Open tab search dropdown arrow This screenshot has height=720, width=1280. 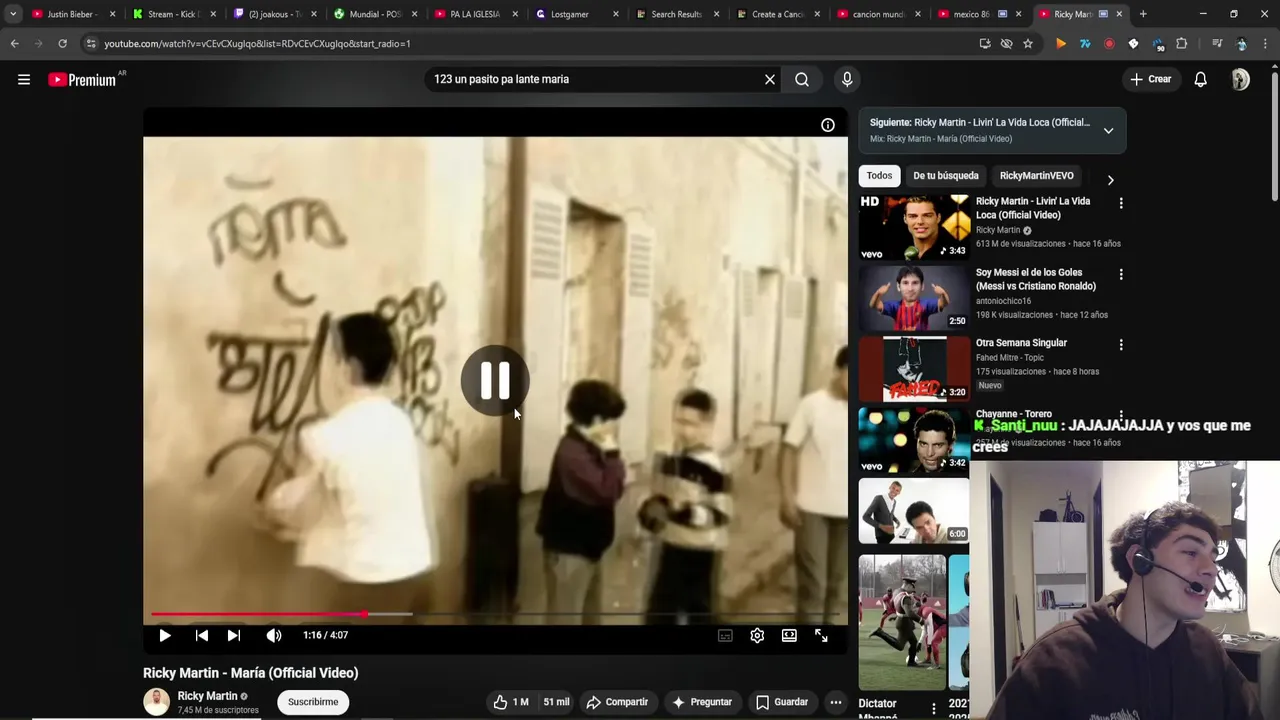tap(12, 14)
